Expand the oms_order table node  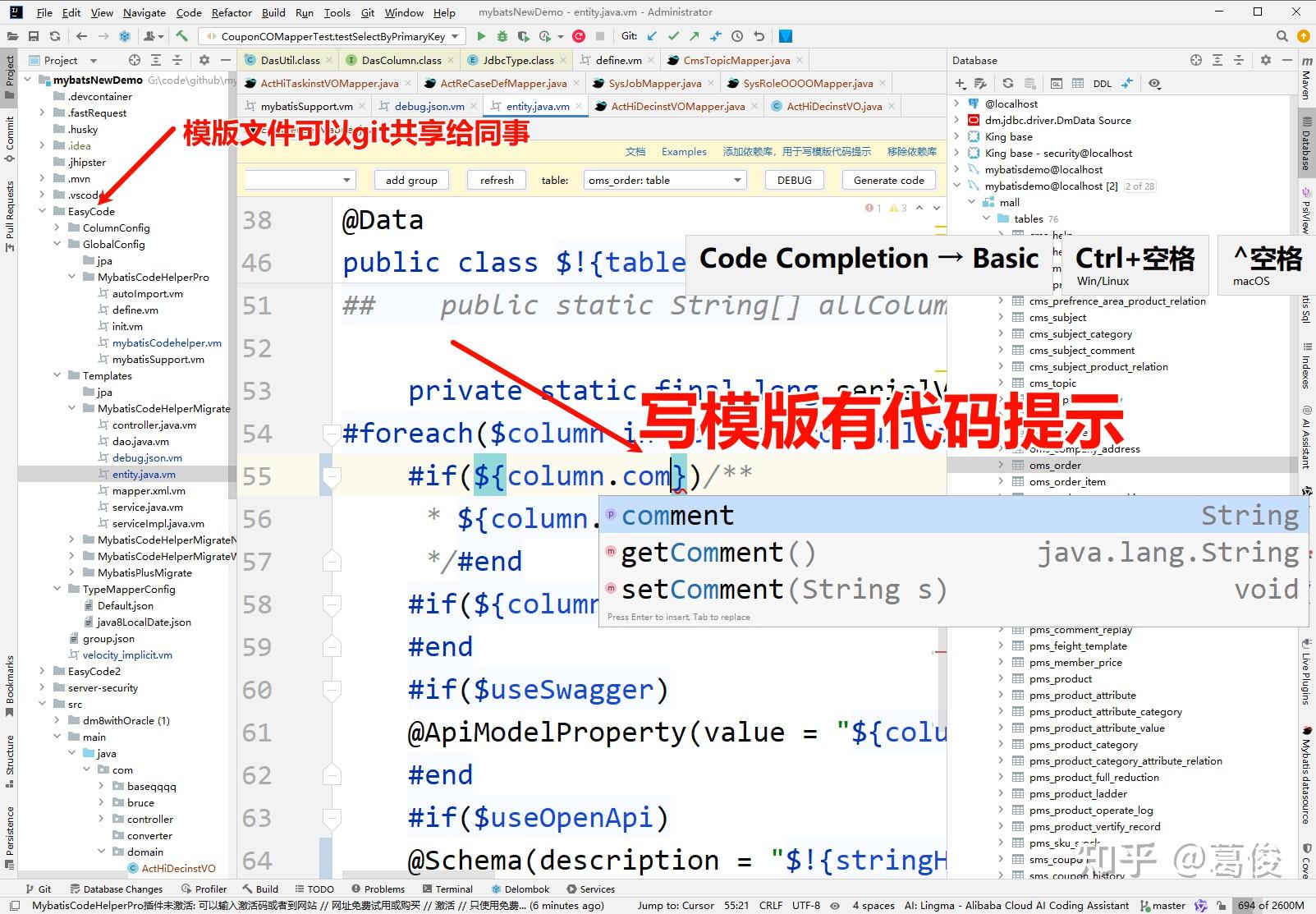[1002, 465]
